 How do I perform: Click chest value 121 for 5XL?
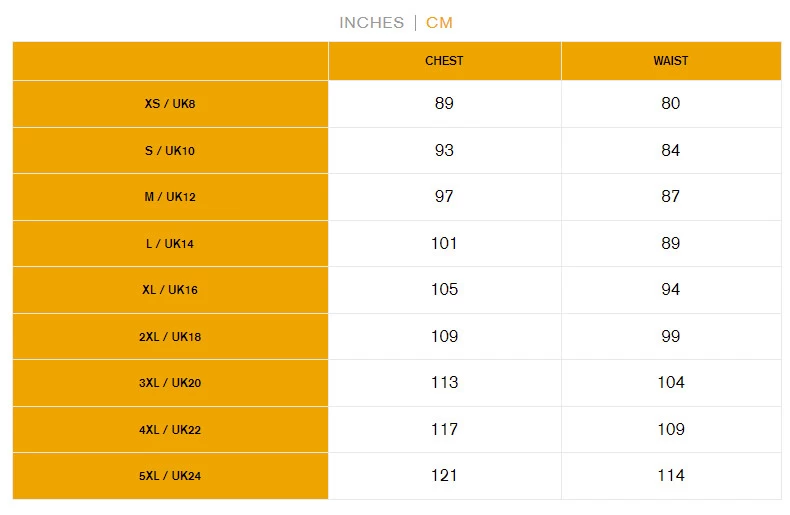pyautogui.click(x=444, y=476)
